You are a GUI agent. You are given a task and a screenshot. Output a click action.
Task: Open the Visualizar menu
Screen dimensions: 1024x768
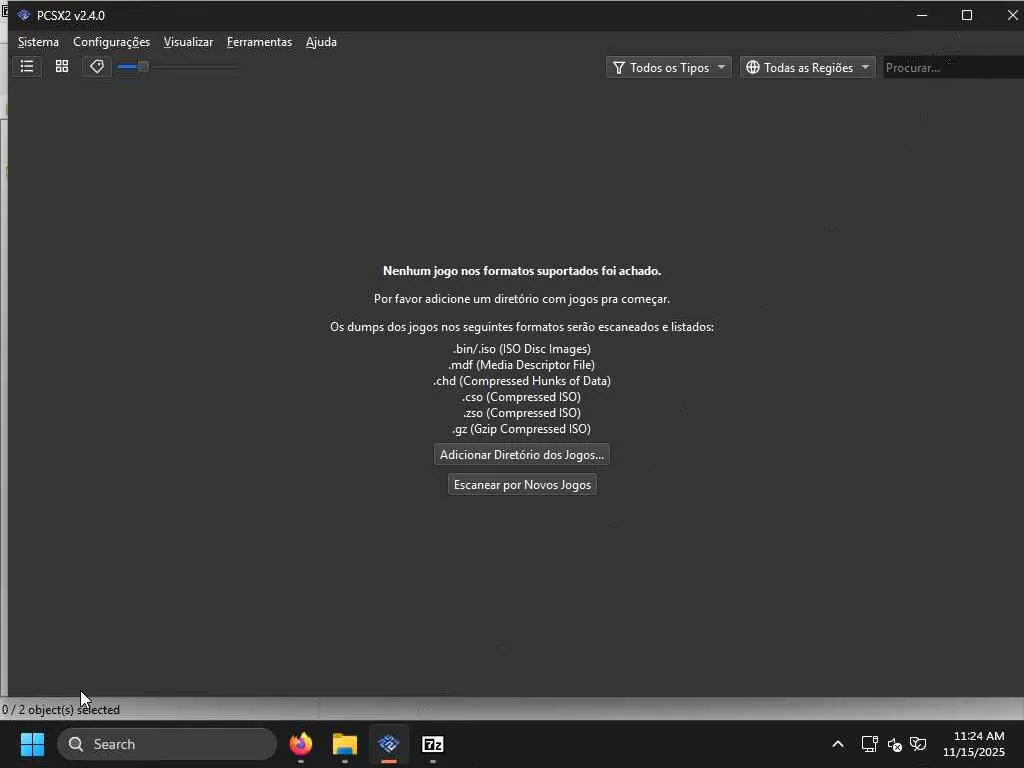pyautogui.click(x=188, y=42)
